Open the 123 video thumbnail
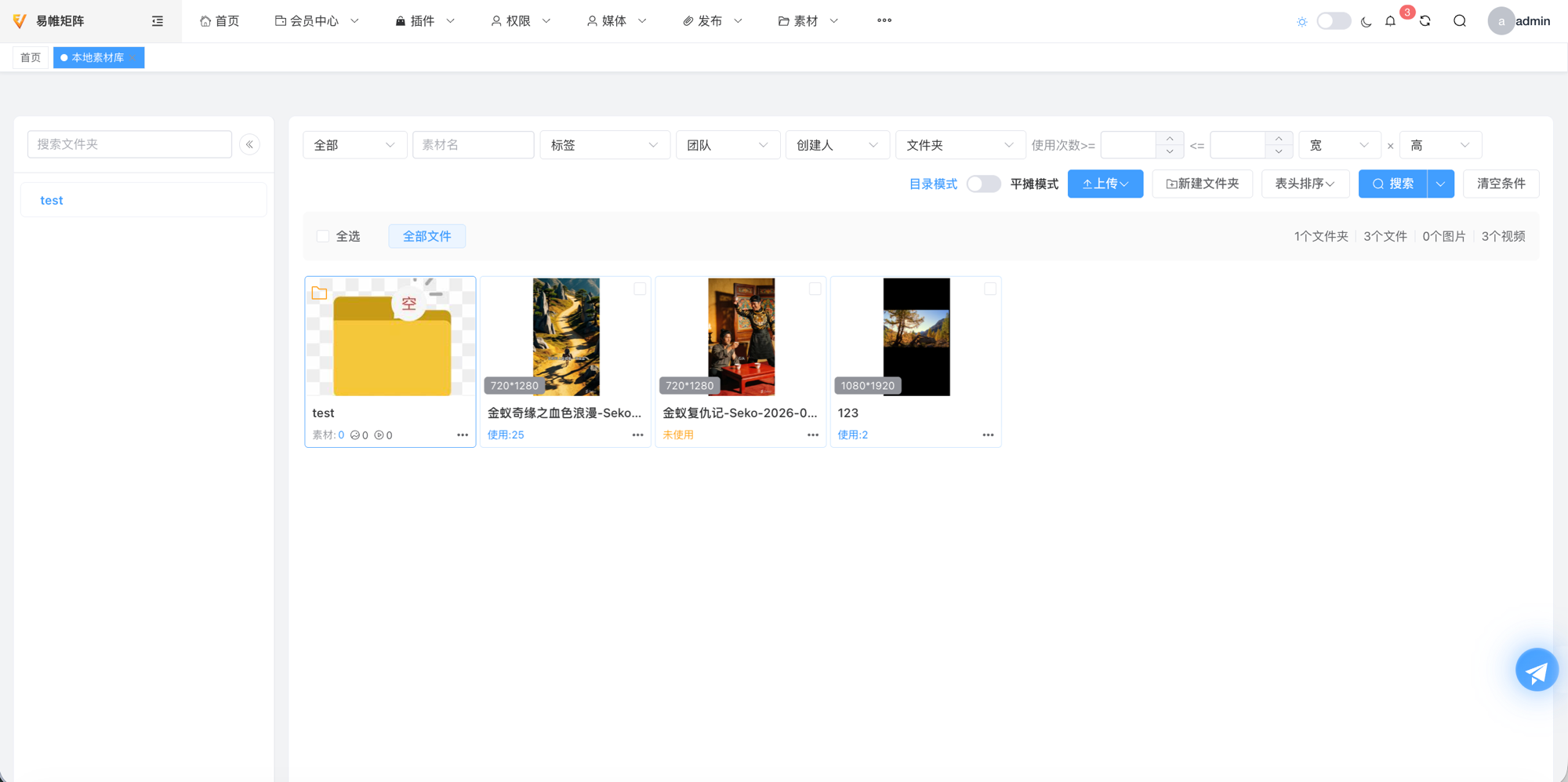This screenshot has height=782, width=1568. coord(916,336)
